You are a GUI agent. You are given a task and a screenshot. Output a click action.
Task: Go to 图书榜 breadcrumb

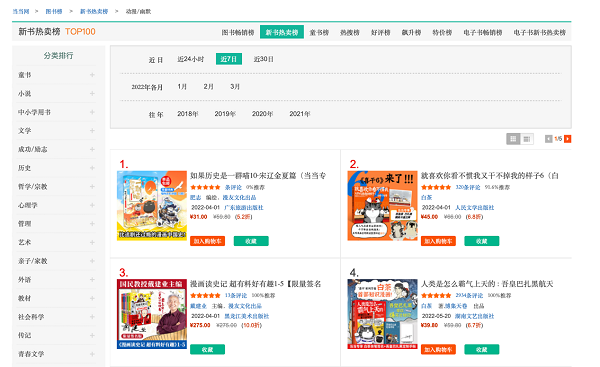click(54, 11)
